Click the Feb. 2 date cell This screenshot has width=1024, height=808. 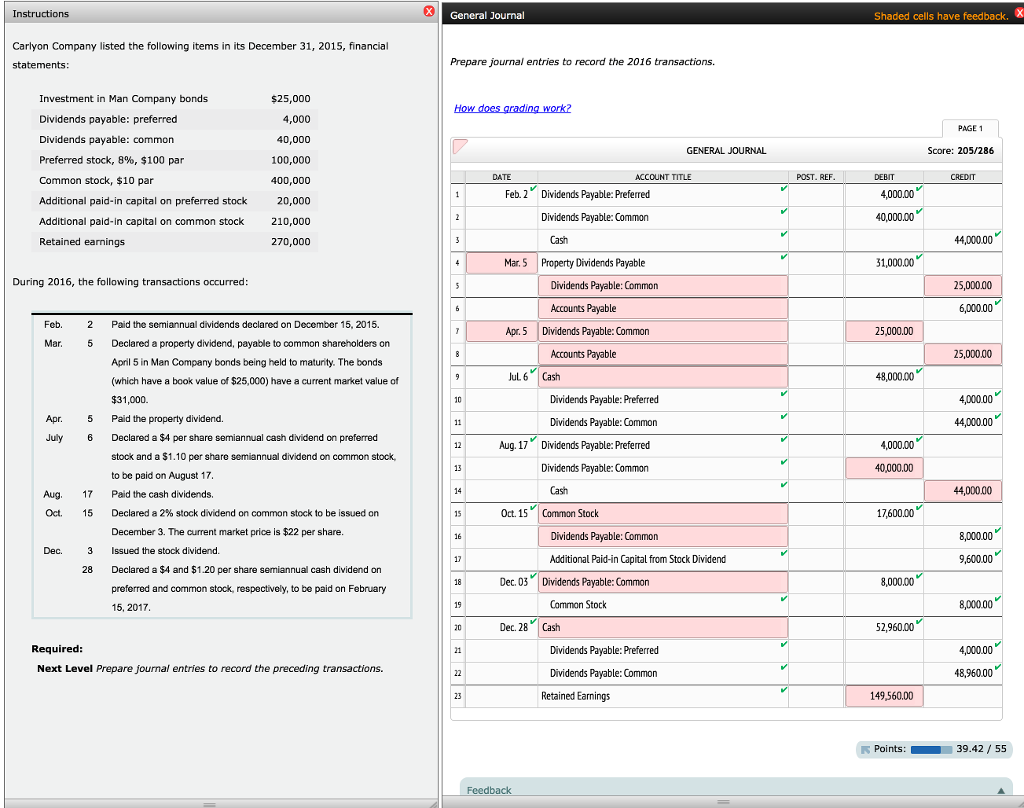click(502, 195)
